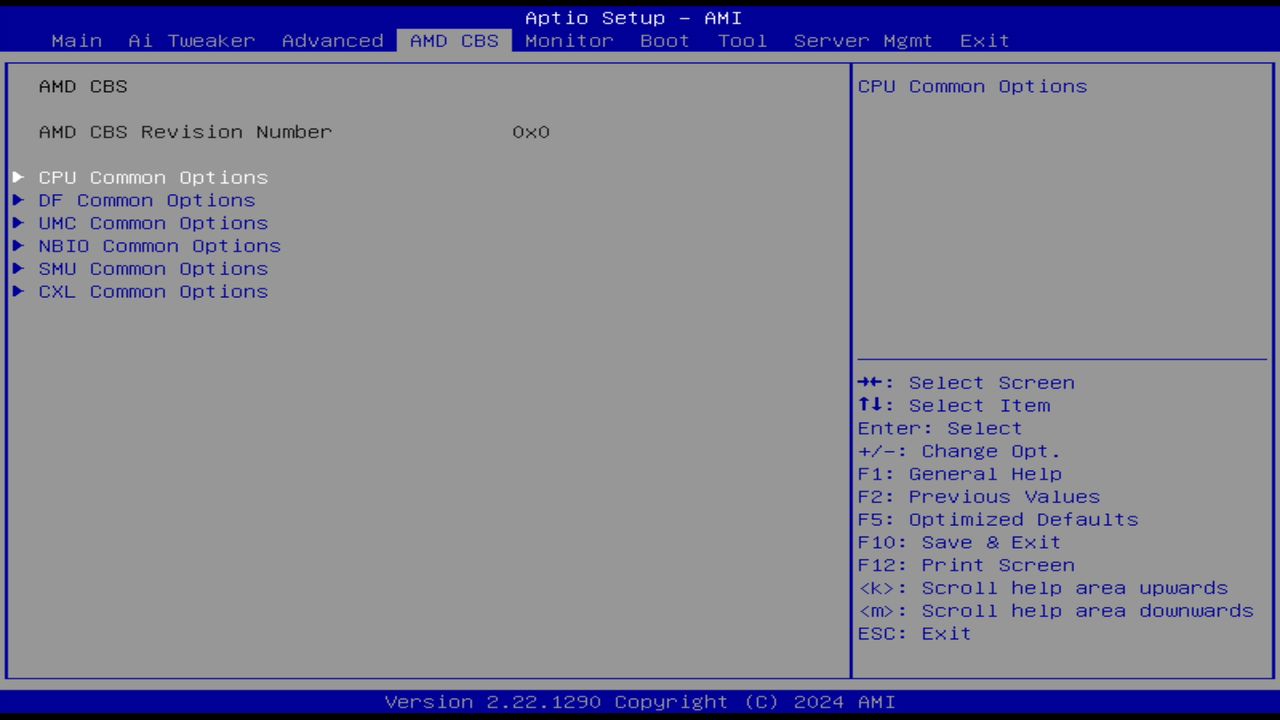Open NBIO Common Options submenu
1280x720 pixels.
click(160, 246)
